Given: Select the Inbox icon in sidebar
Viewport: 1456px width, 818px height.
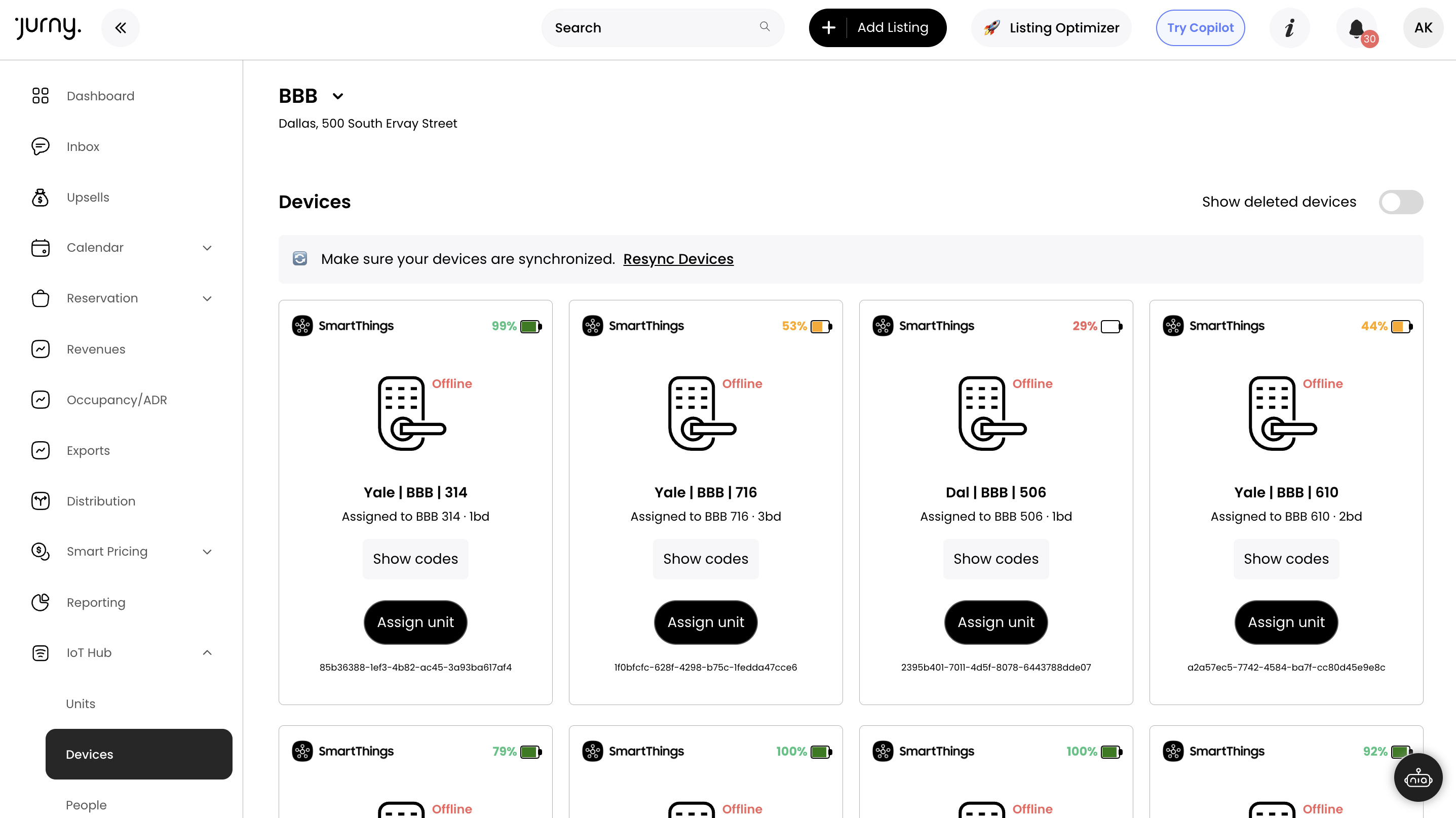Looking at the screenshot, I should coord(40,146).
